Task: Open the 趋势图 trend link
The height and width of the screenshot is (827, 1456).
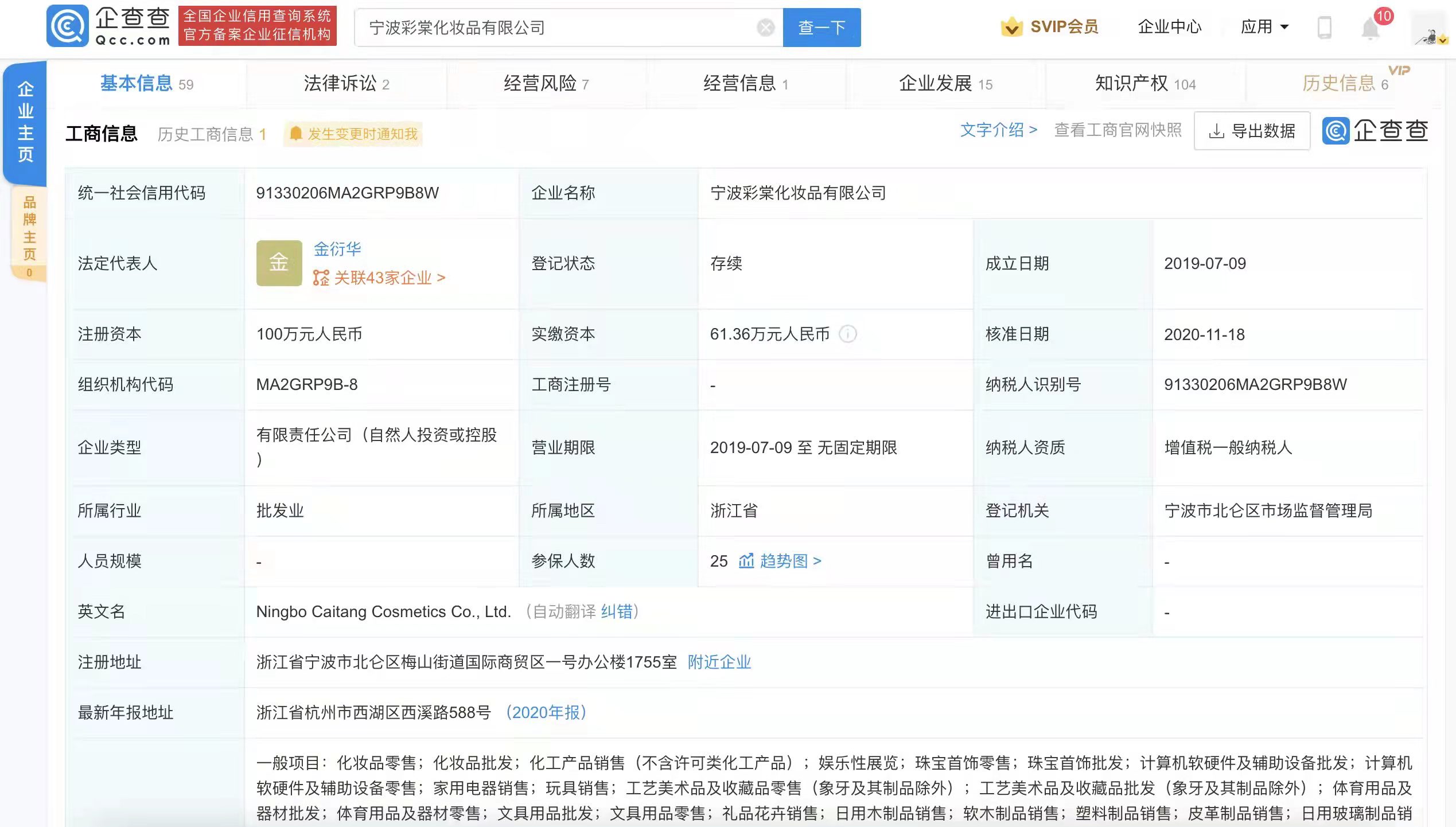Action: point(791,560)
